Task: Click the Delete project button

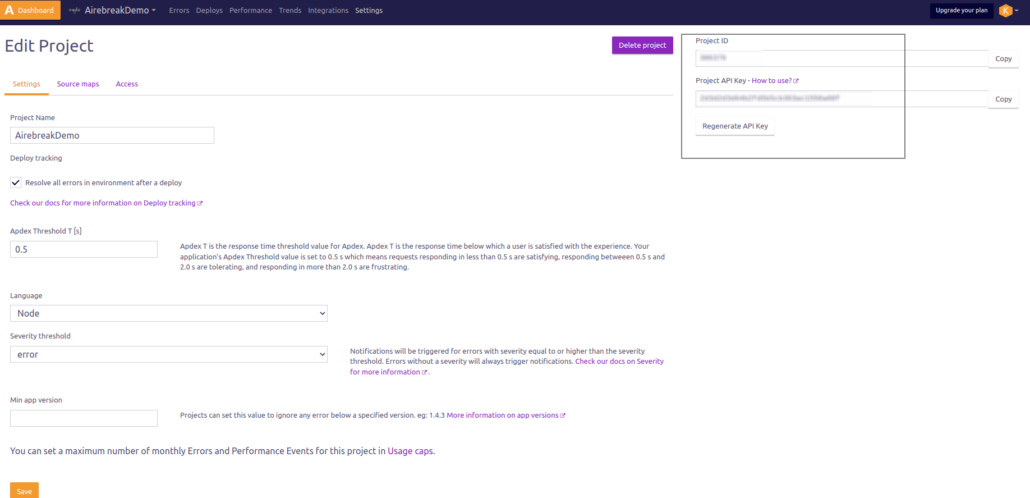Action: 642,45
